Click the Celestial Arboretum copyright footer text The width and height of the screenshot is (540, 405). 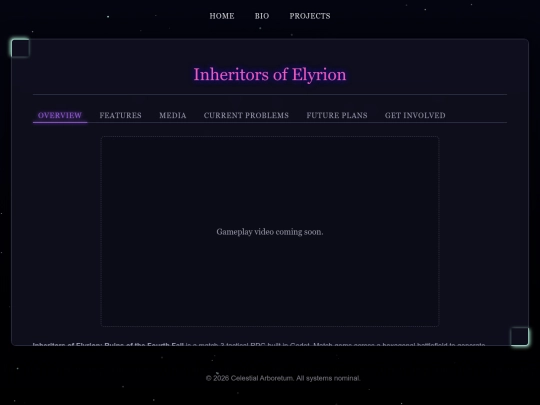coord(283,378)
